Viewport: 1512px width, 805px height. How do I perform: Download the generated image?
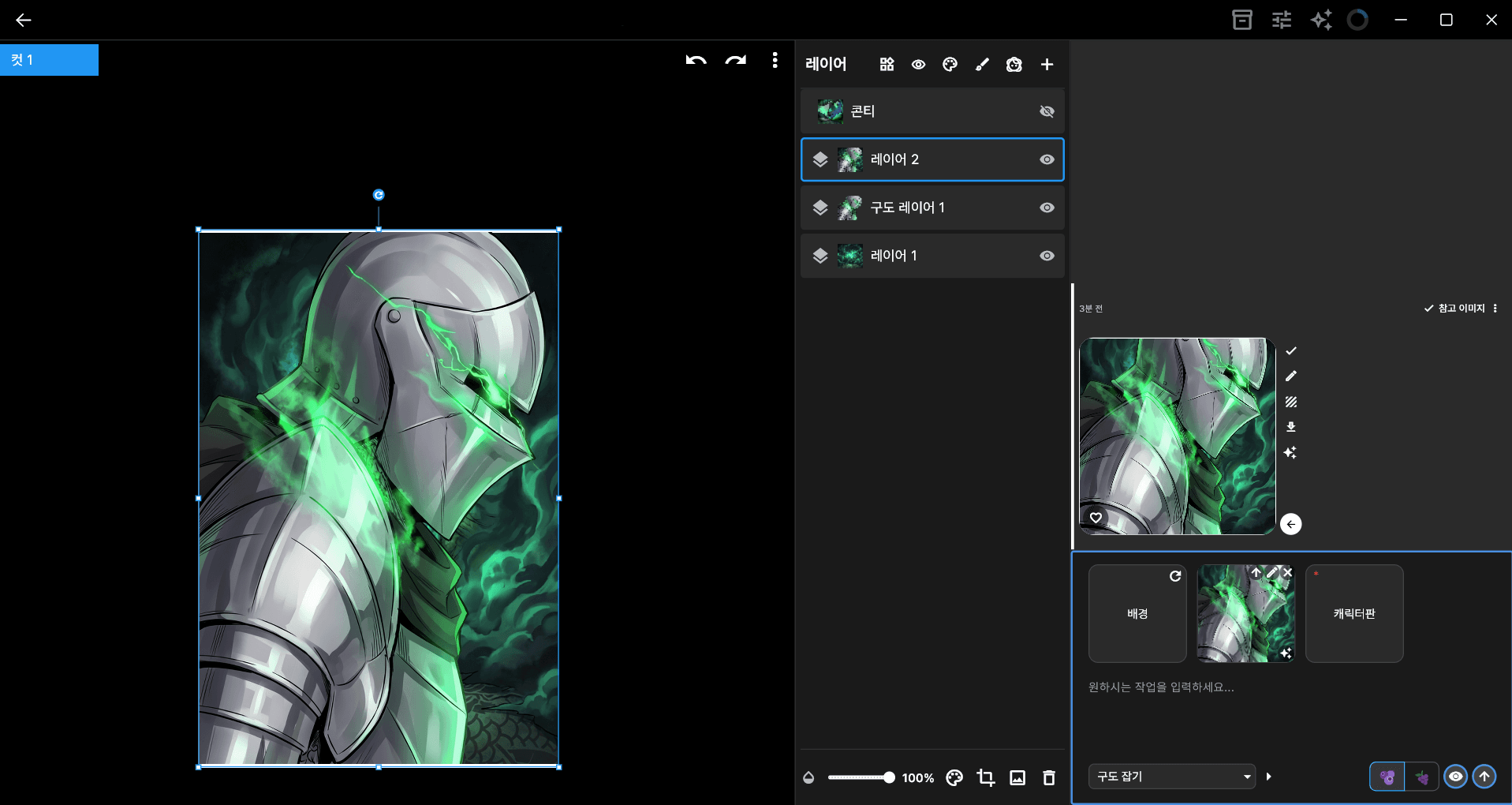coord(1291,427)
